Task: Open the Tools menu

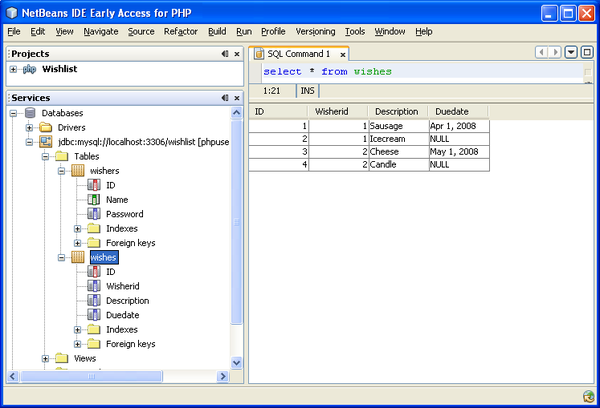Action: pos(355,31)
